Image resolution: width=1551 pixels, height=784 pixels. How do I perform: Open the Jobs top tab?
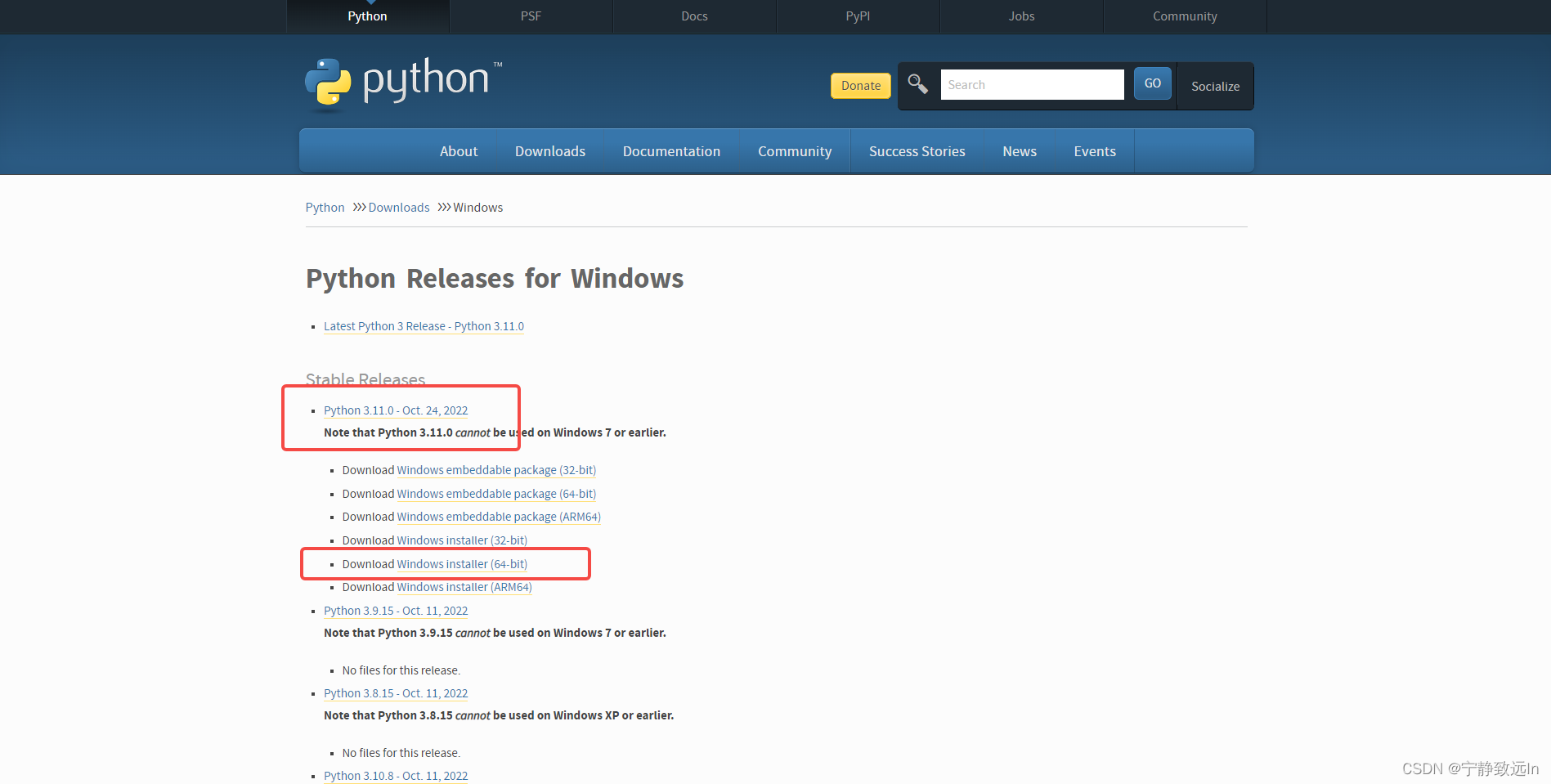tap(1021, 16)
